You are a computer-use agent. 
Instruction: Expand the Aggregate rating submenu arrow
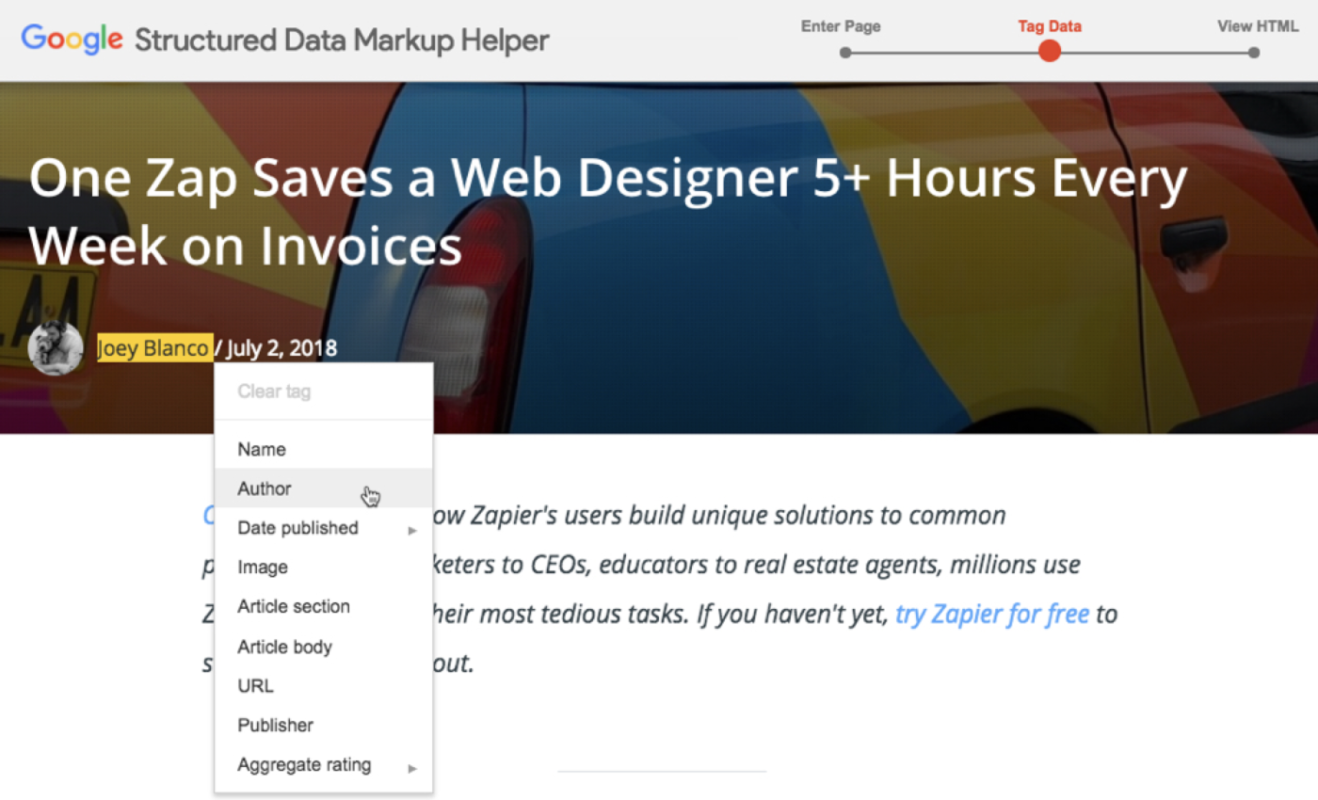click(x=411, y=768)
